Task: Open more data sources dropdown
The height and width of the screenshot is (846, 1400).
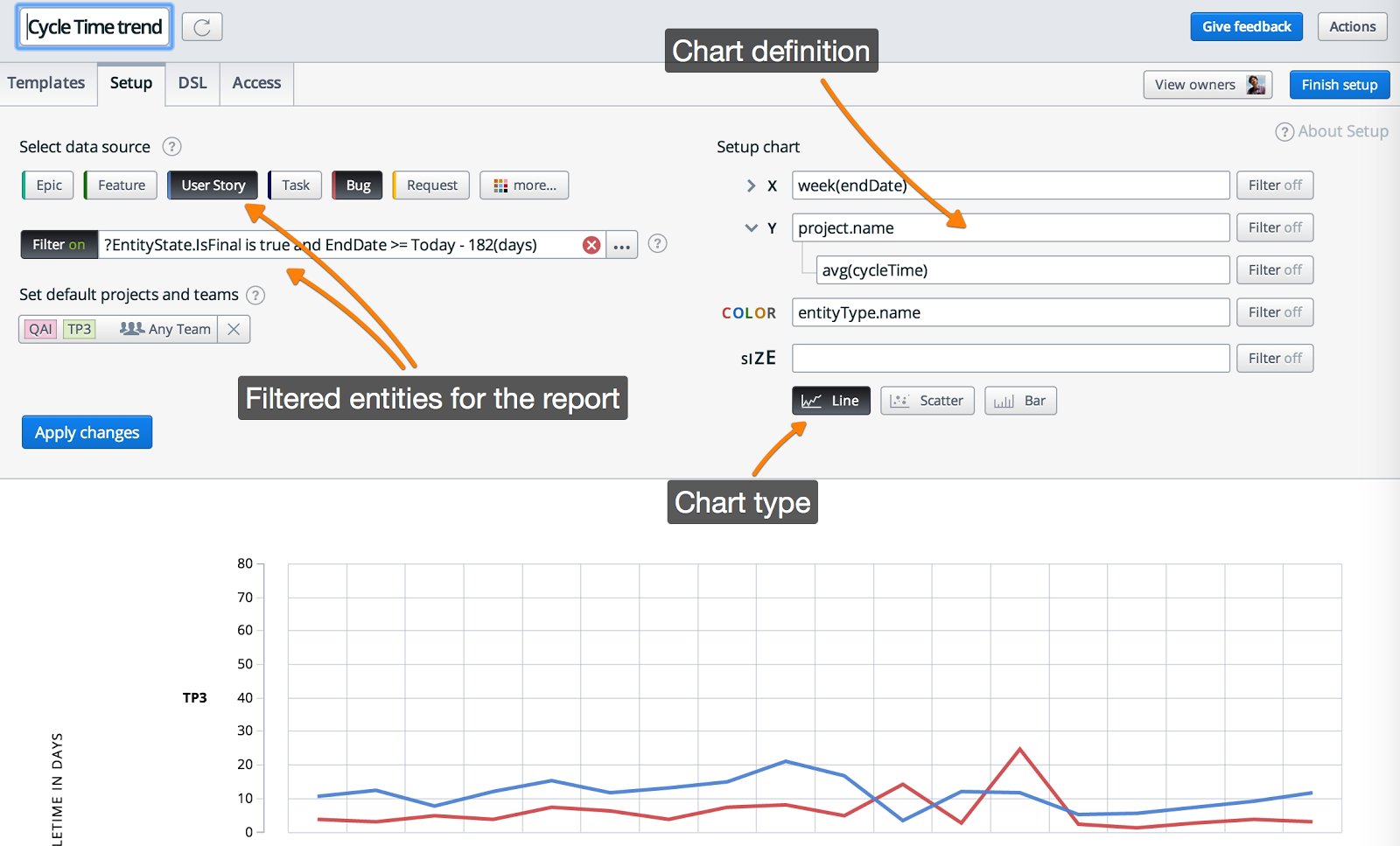Action: pyautogui.click(x=524, y=185)
